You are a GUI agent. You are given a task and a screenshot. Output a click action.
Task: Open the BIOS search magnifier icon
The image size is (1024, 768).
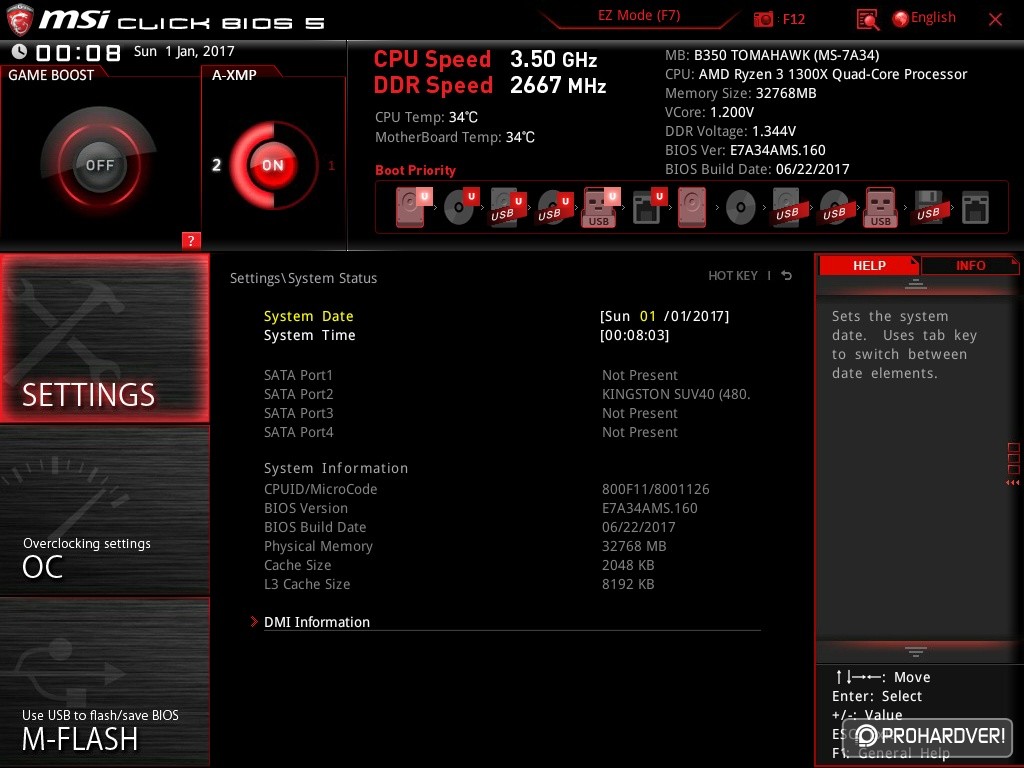(x=867, y=20)
